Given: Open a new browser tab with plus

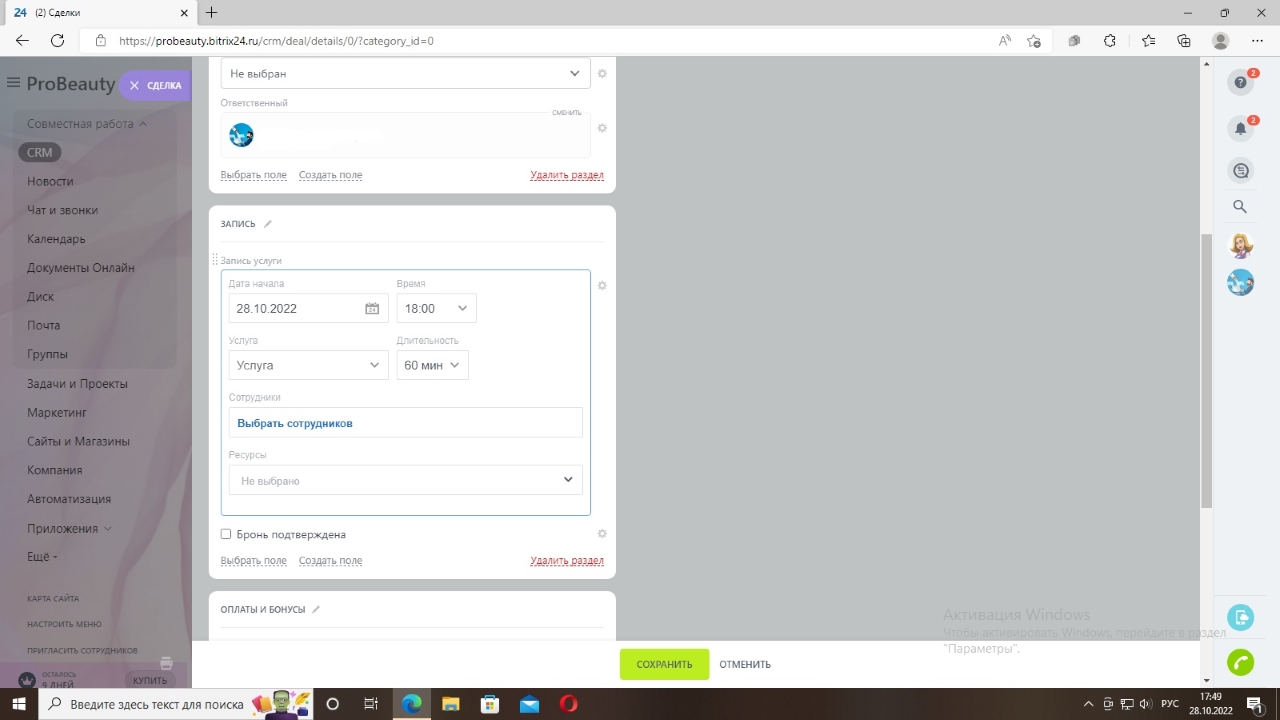Looking at the screenshot, I should pos(211,13).
